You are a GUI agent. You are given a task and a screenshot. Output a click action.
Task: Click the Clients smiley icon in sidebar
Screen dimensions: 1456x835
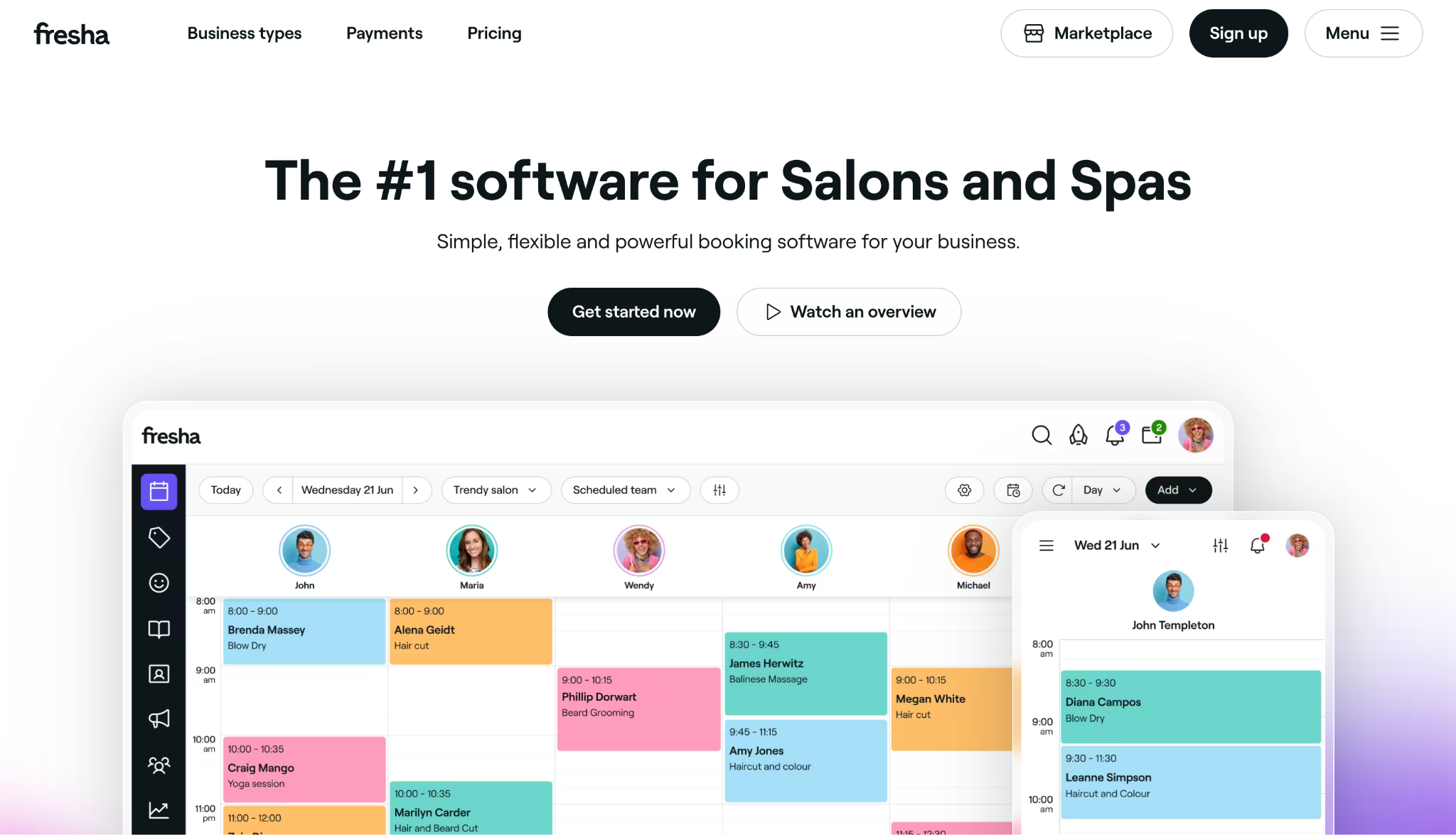point(159,583)
